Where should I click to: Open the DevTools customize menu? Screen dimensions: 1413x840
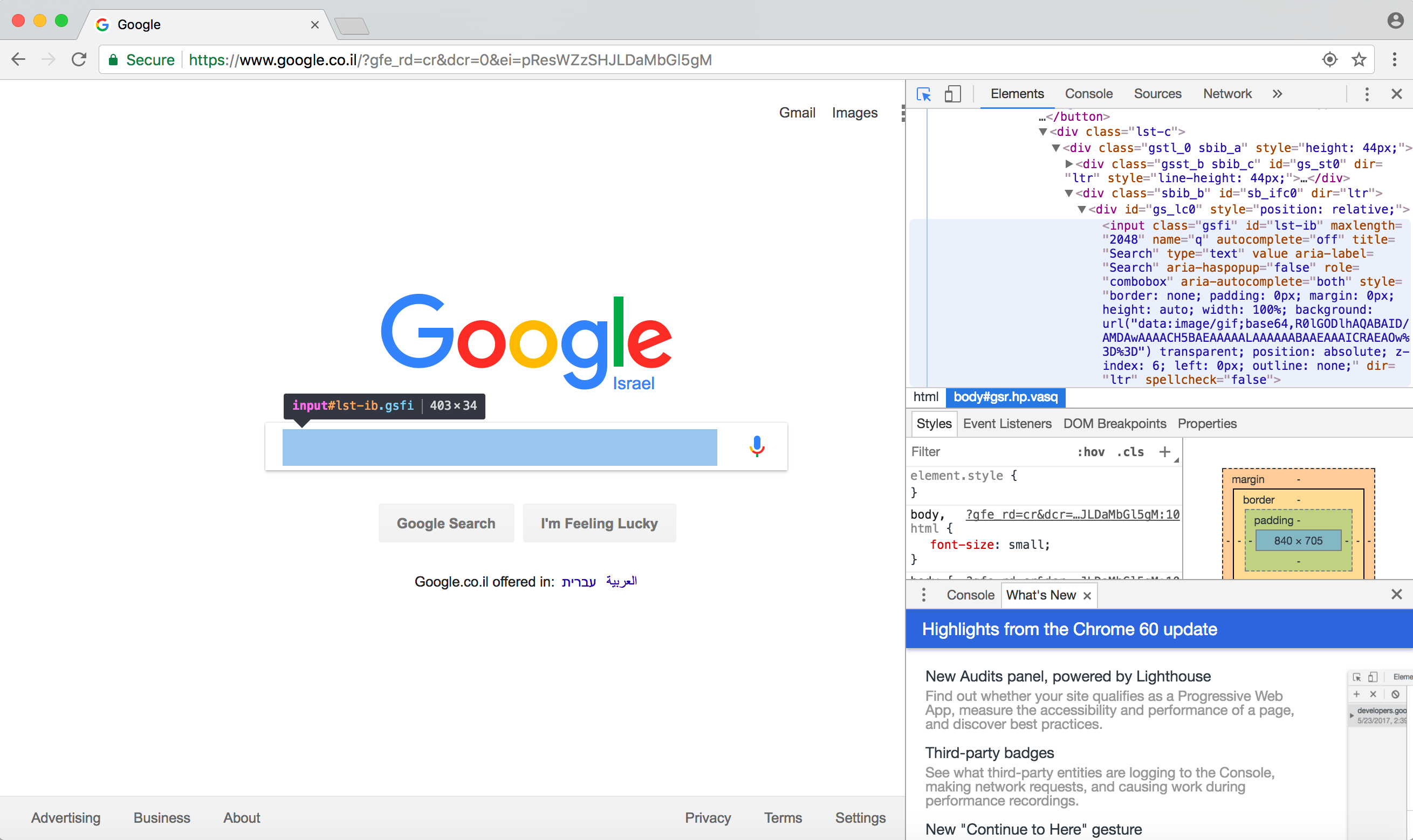pyautogui.click(x=1367, y=94)
